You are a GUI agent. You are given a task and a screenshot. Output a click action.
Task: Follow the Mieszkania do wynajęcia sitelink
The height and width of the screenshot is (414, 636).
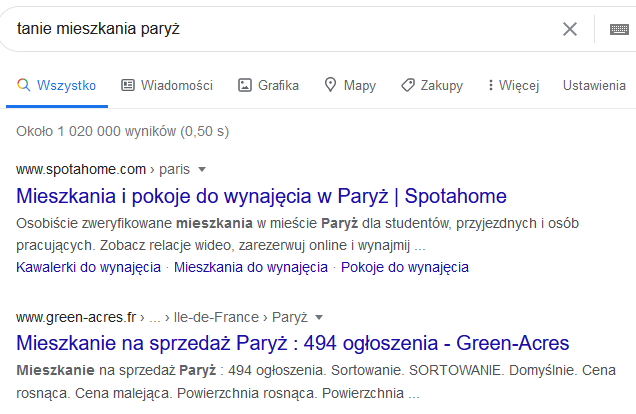click(x=251, y=267)
